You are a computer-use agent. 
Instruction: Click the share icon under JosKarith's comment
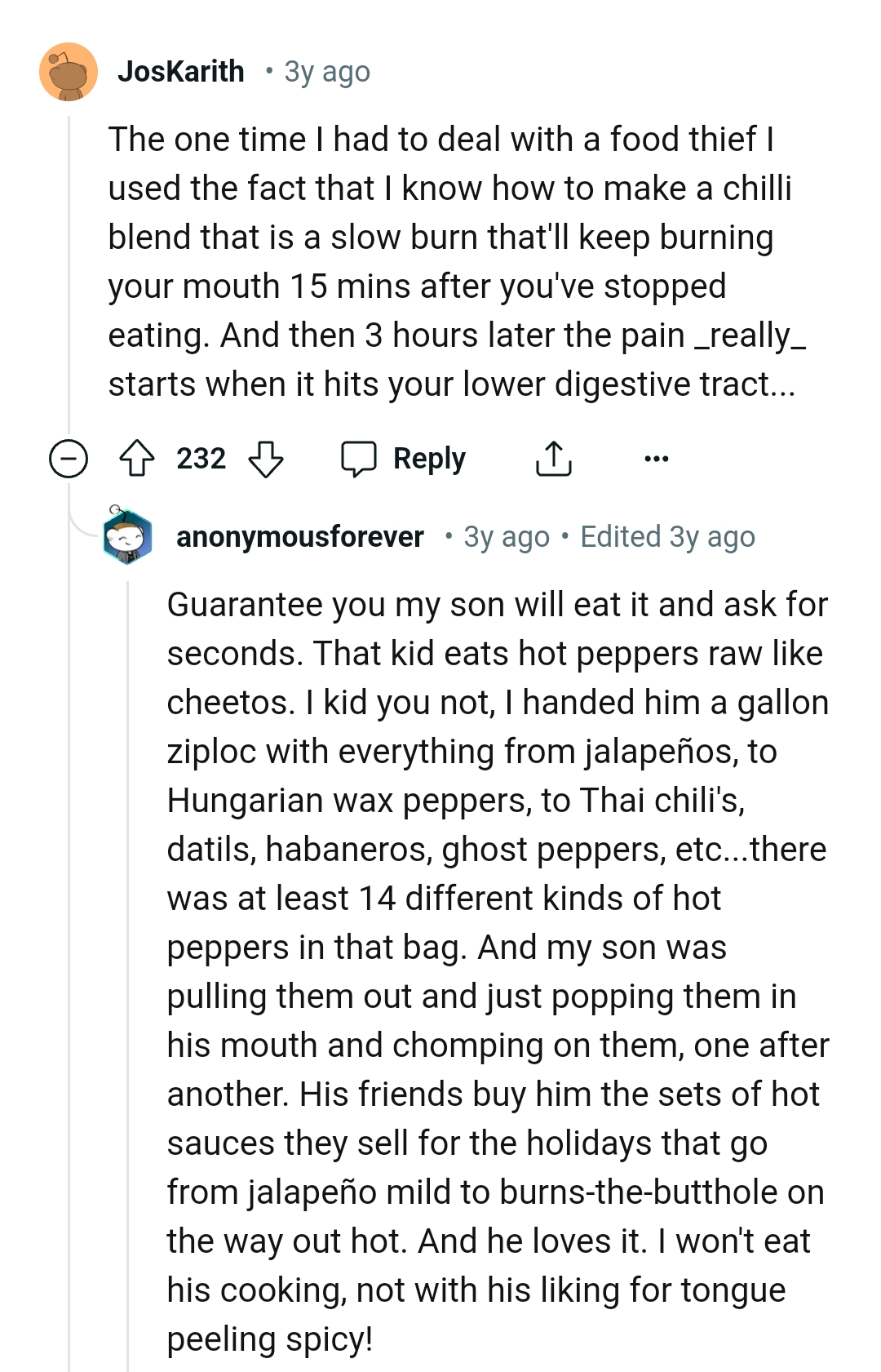[x=554, y=459]
